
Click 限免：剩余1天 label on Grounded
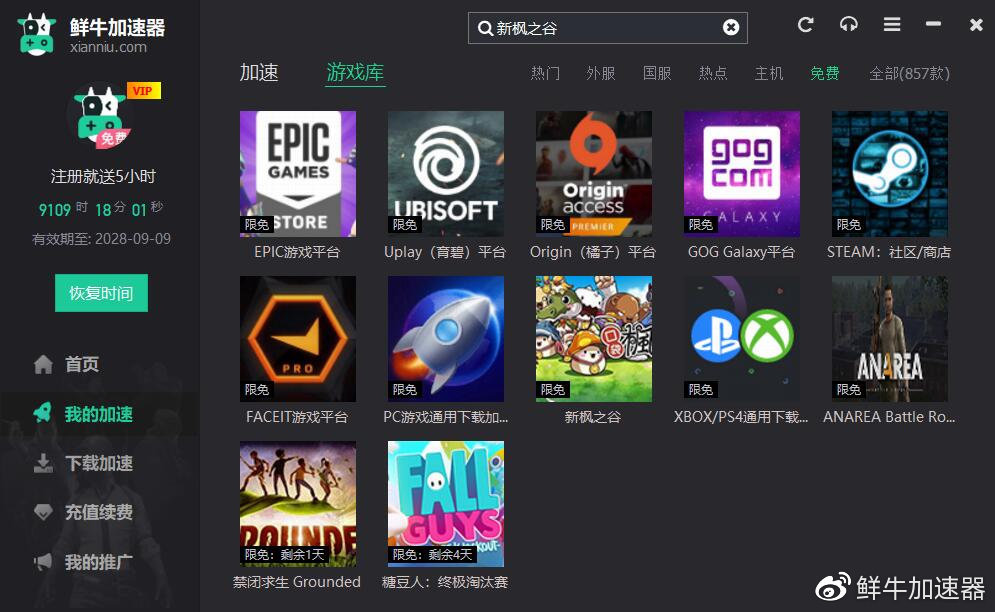[284, 555]
